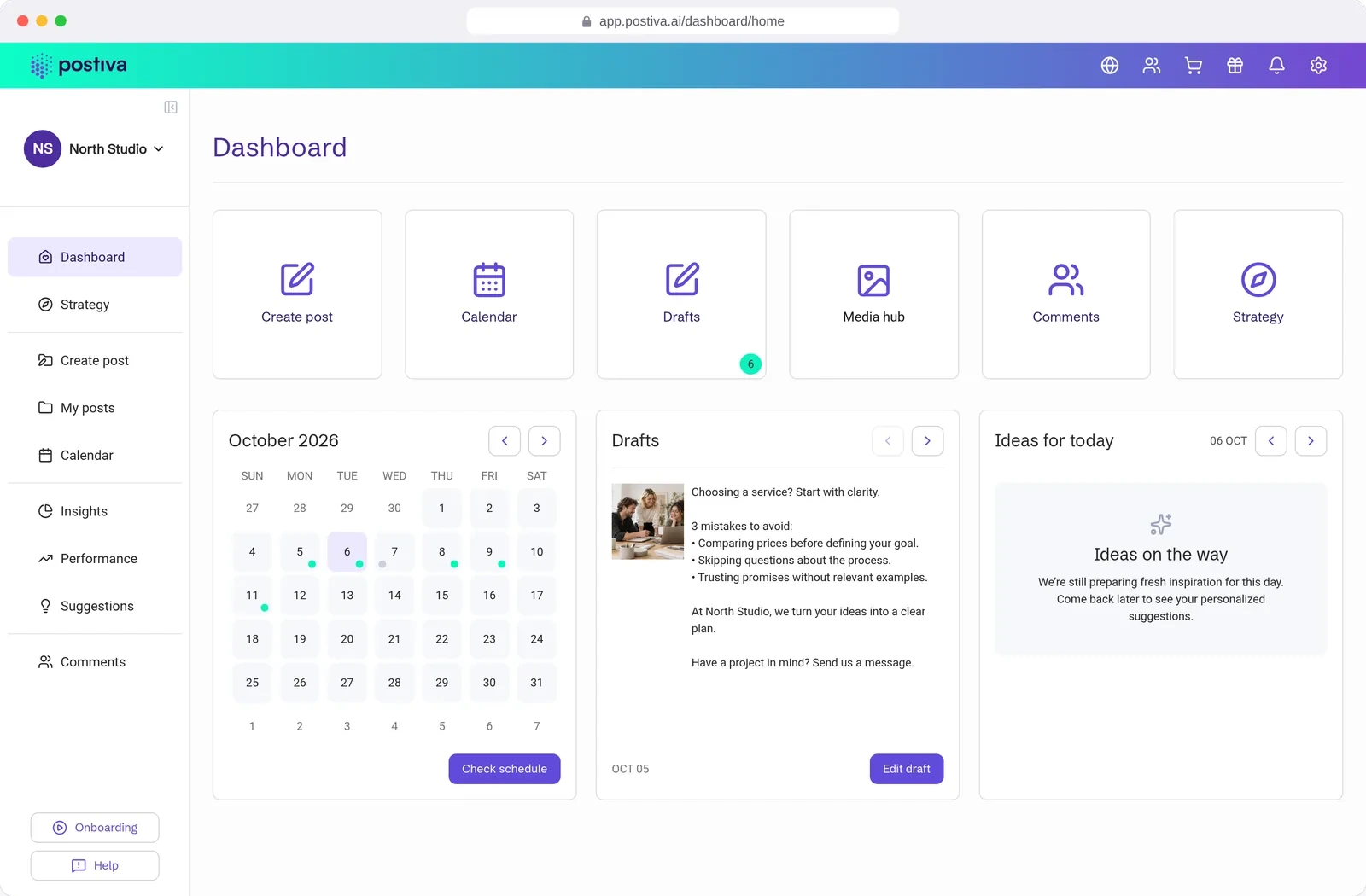Click the NS workspace avatar
Image resolution: width=1366 pixels, height=896 pixels.
click(43, 148)
